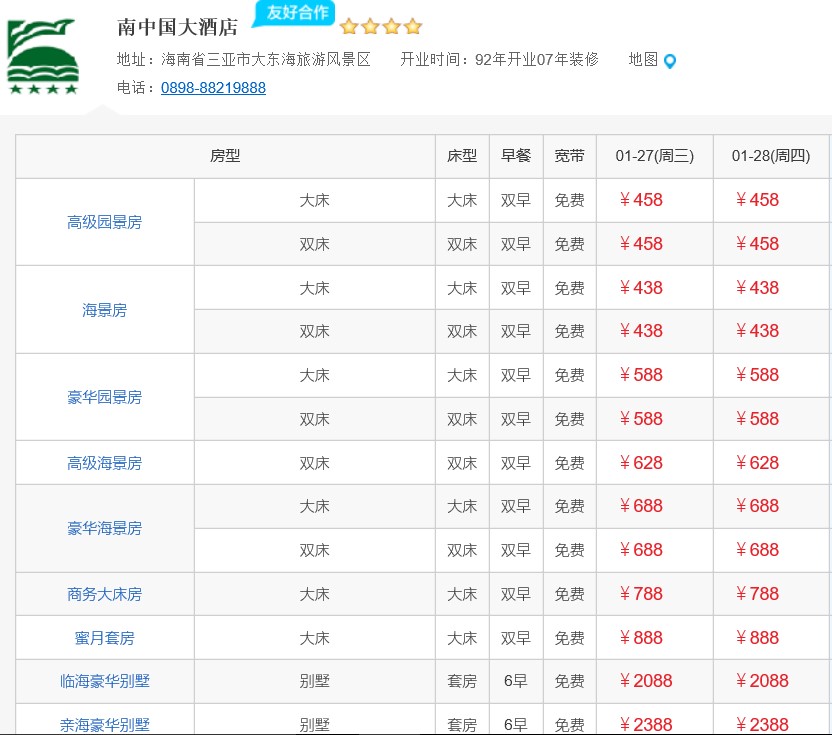This screenshot has width=832, height=735.
Task: Pick ¥788 price on 01-28 for 商务大床房
Action: pos(757,594)
